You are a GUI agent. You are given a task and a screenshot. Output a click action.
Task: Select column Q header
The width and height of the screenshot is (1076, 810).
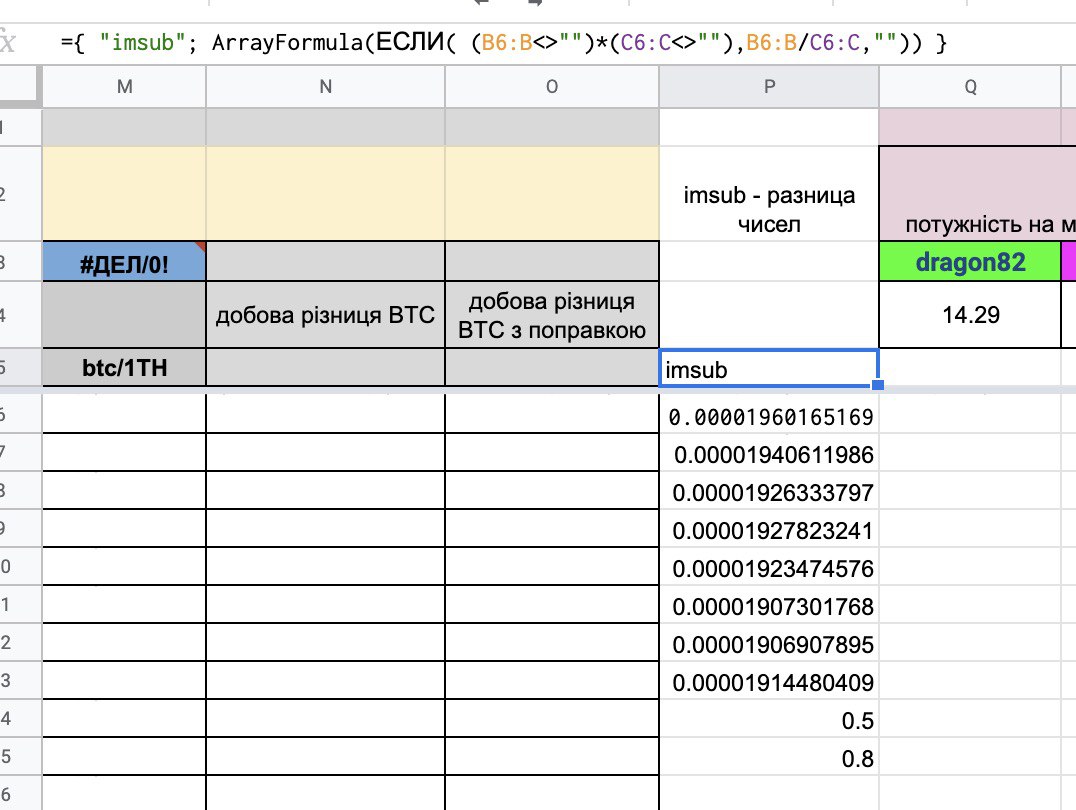coord(969,87)
